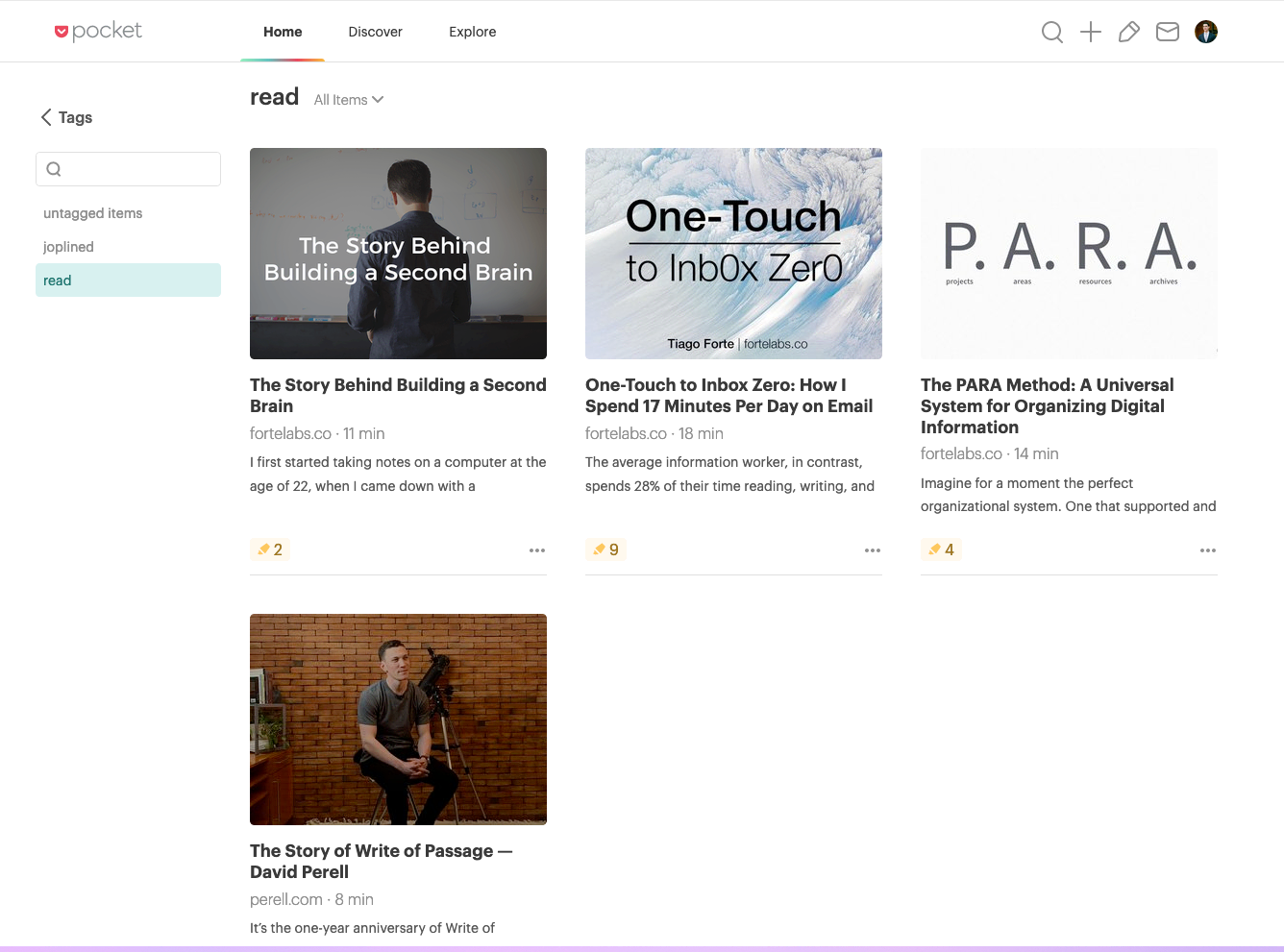Image resolution: width=1284 pixels, height=952 pixels.
Task: Switch to the Discover tab
Action: coord(375,32)
